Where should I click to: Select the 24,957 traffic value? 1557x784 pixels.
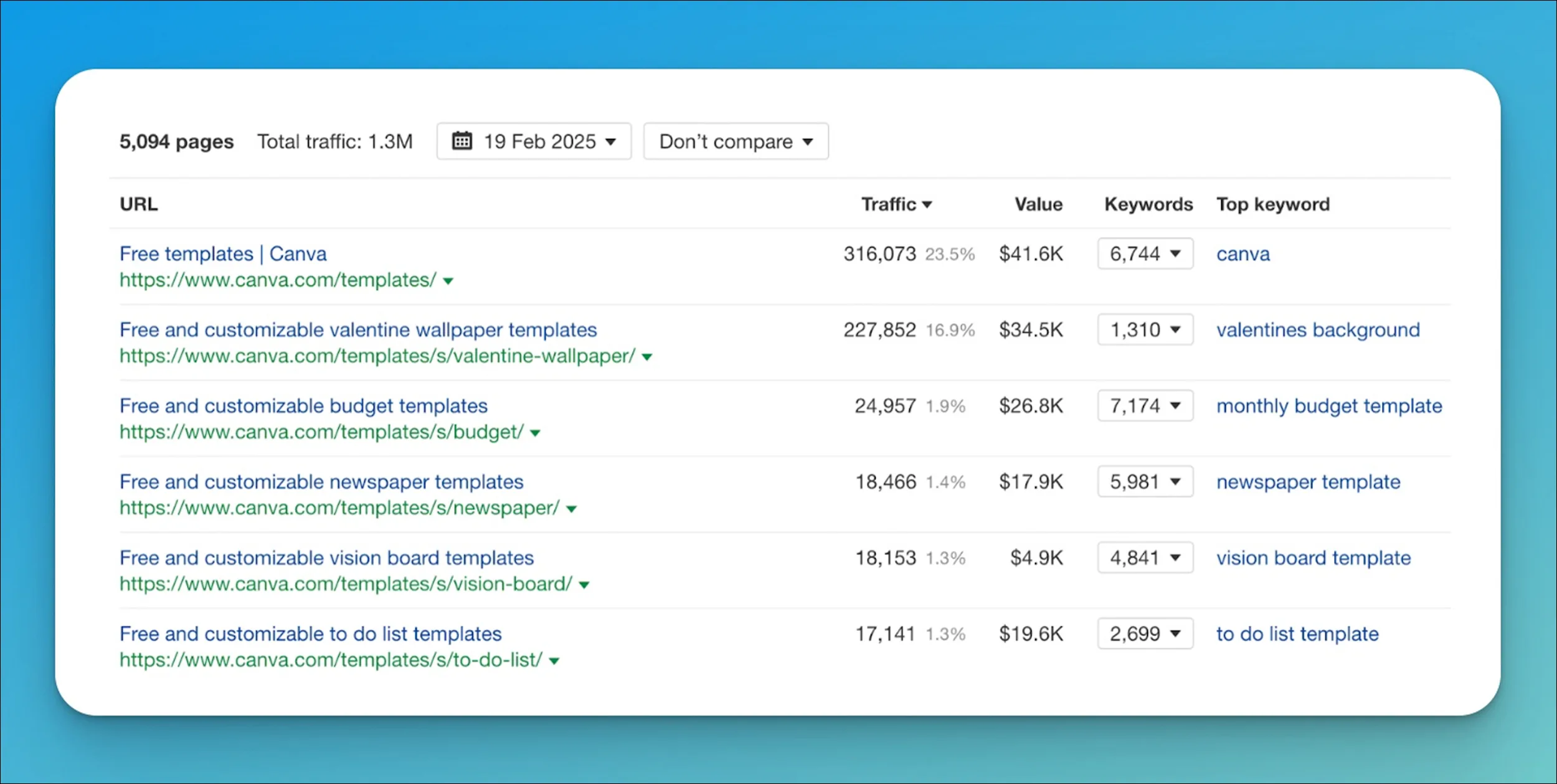(x=885, y=406)
